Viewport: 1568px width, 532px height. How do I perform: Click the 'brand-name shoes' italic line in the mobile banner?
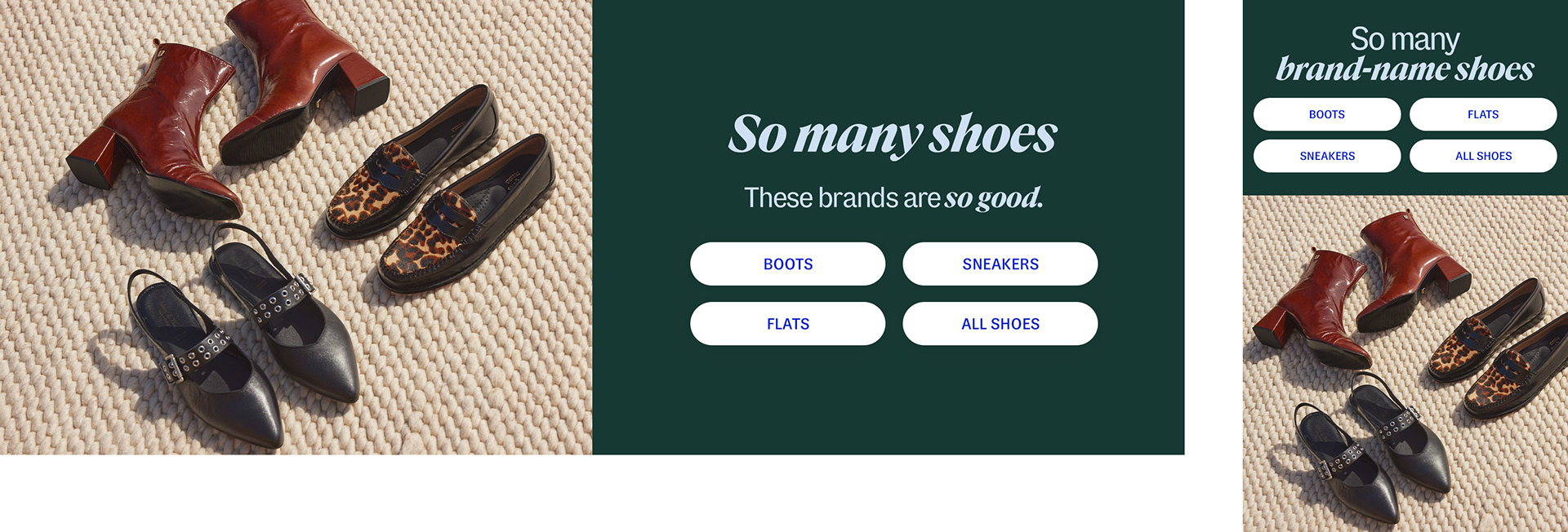coord(1405,69)
